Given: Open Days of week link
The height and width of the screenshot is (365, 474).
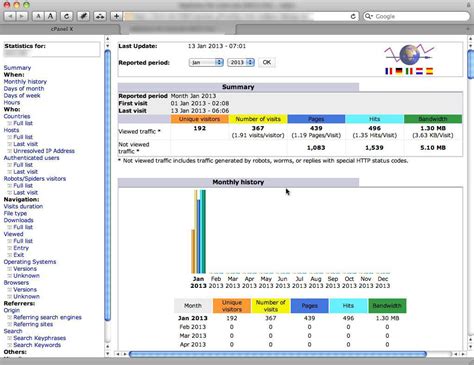Looking at the screenshot, I should (22, 96).
